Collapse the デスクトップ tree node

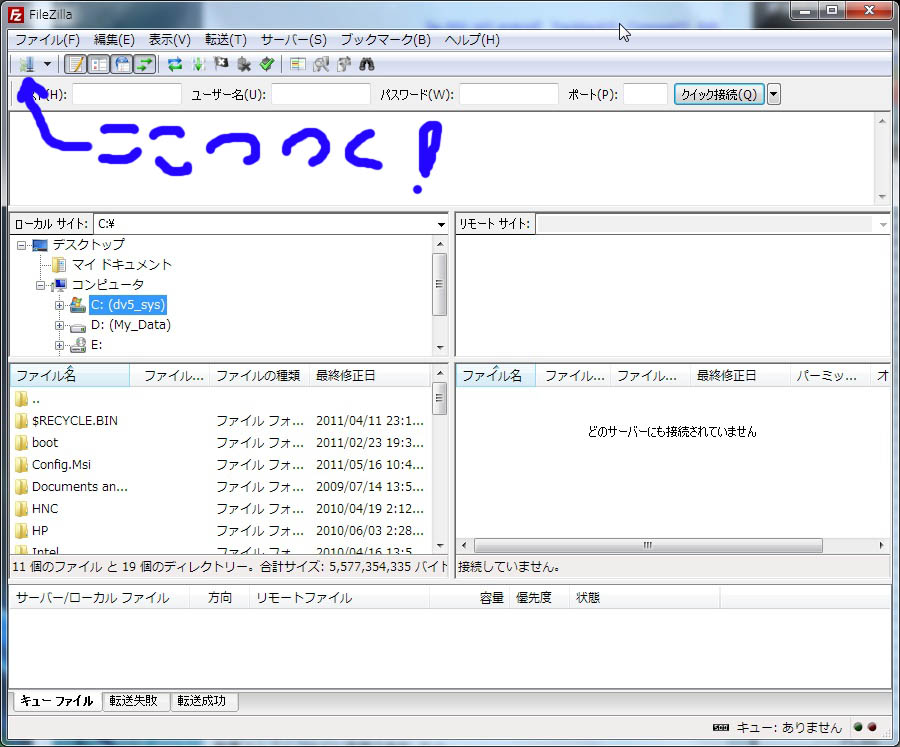(x=22, y=246)
